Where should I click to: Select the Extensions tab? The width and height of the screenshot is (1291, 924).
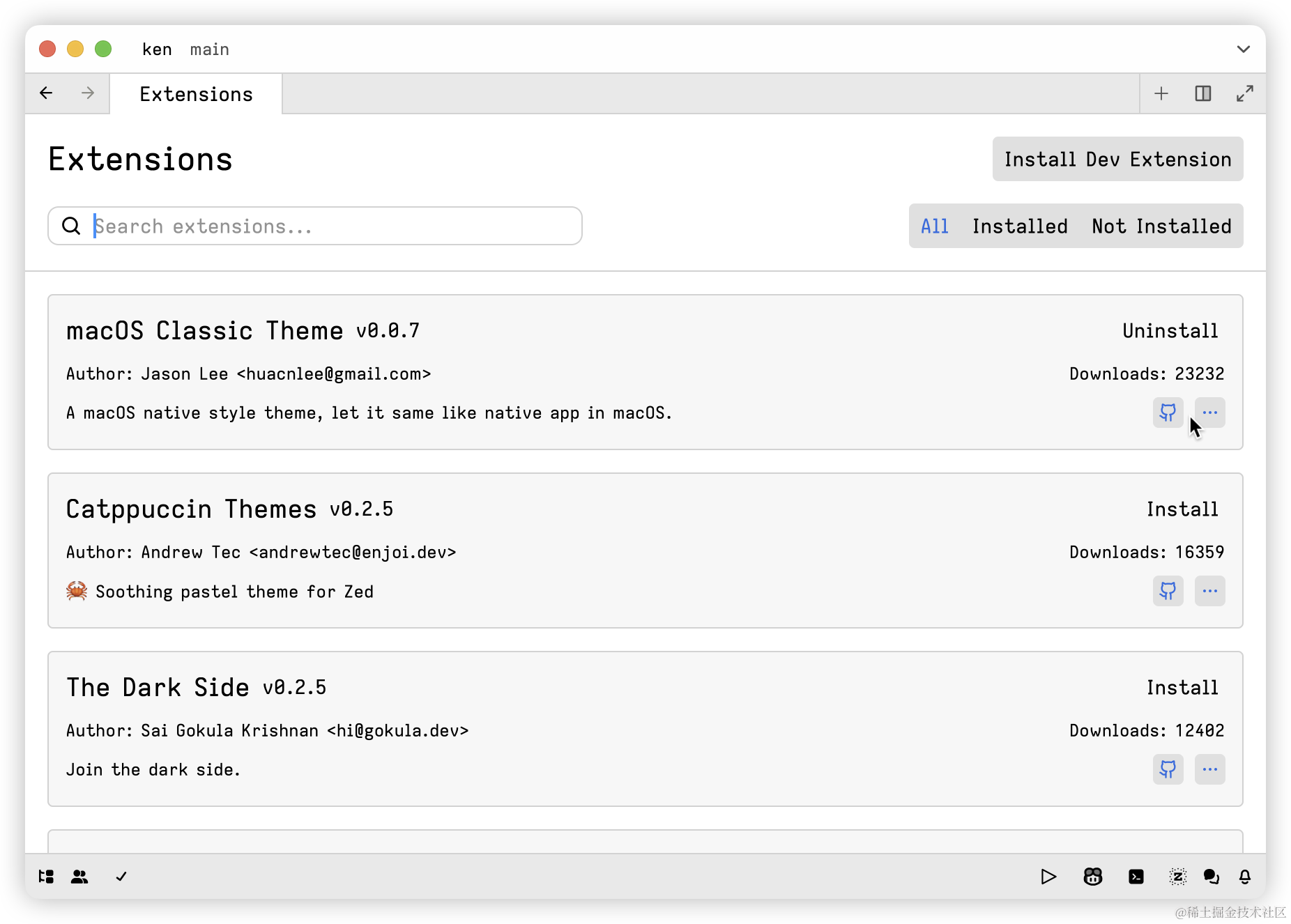pos(196,94)
